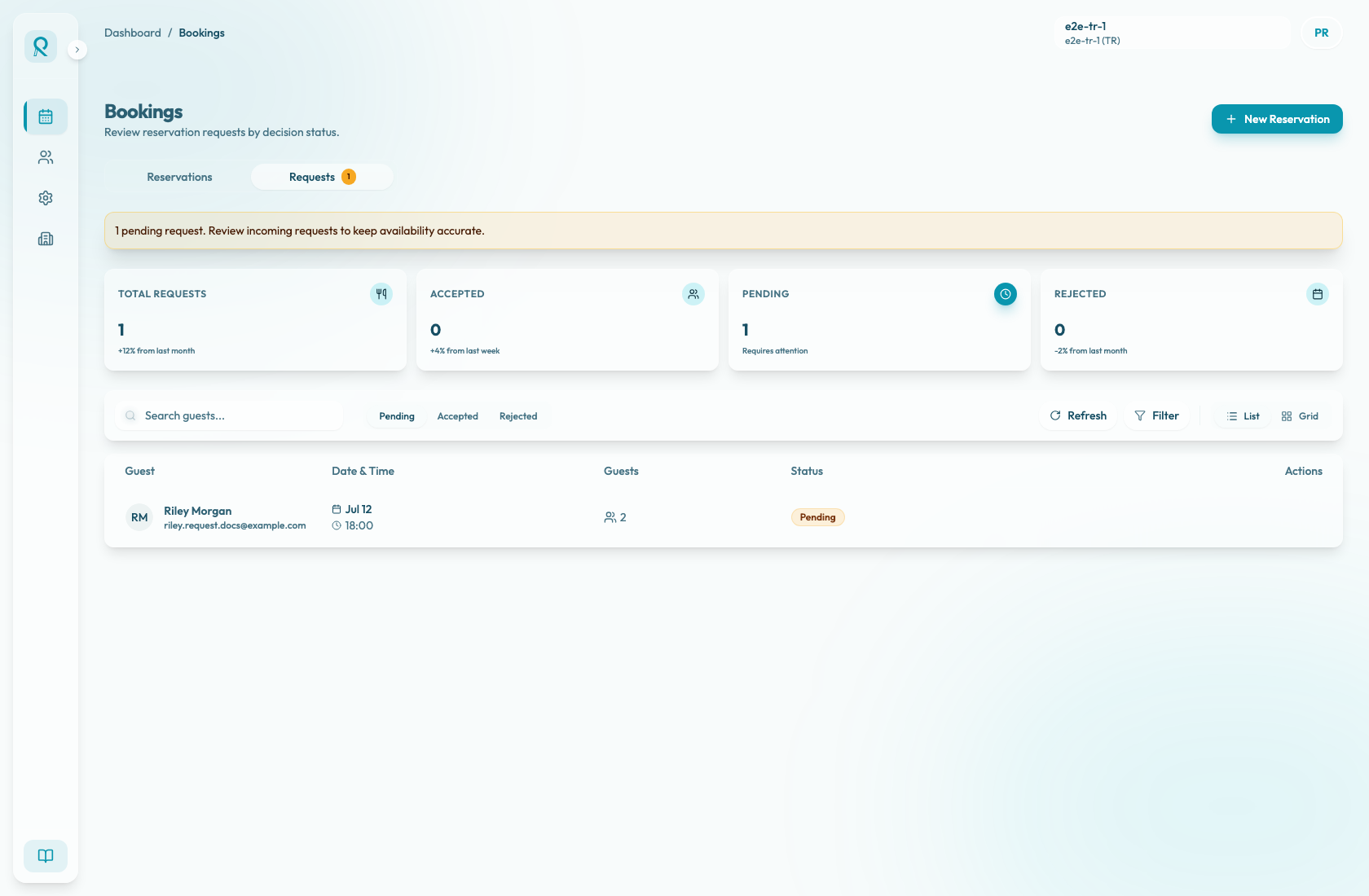The height and width of the screenshot is (896, 1369).
Task: Click the Pending card clock icon
Action: pos(1006,294)
